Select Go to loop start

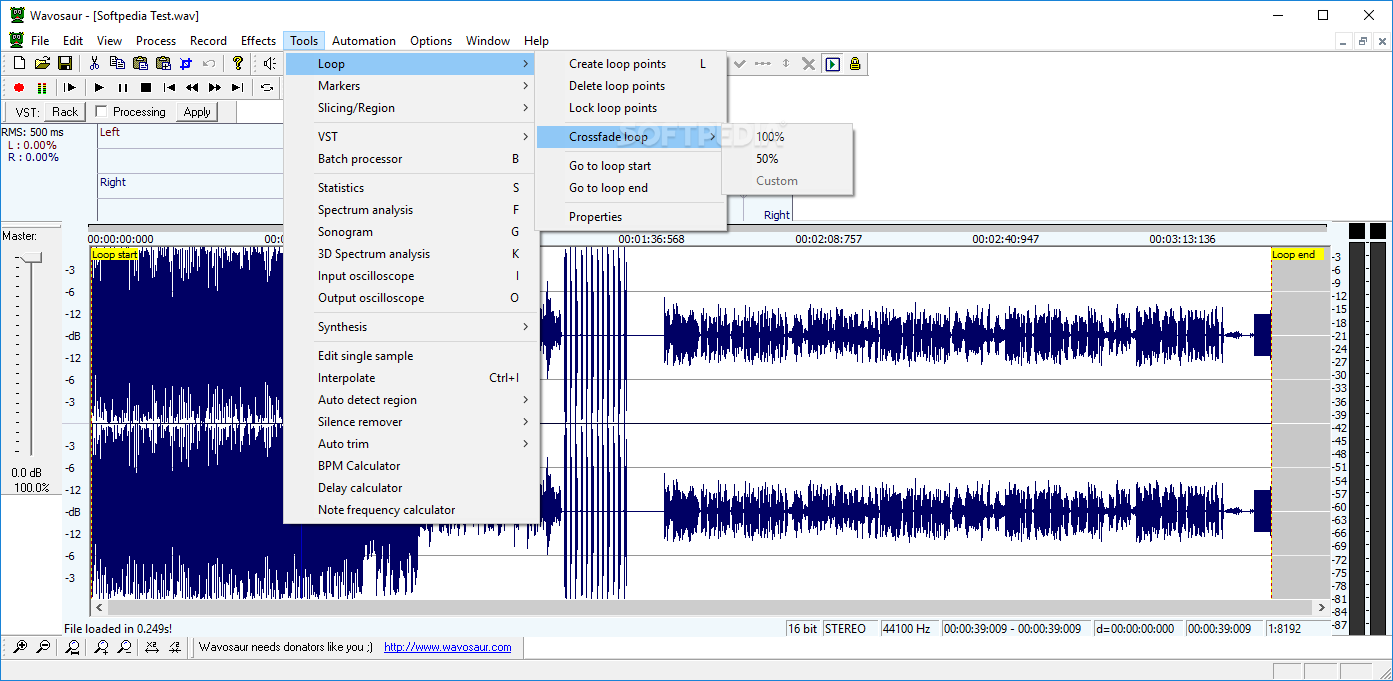[630, 166]
